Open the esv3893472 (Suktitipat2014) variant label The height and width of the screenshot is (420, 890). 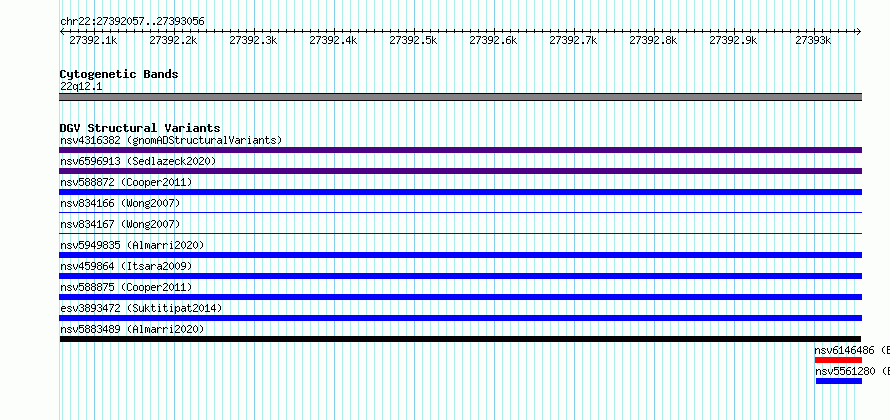[x=141, y=308]
